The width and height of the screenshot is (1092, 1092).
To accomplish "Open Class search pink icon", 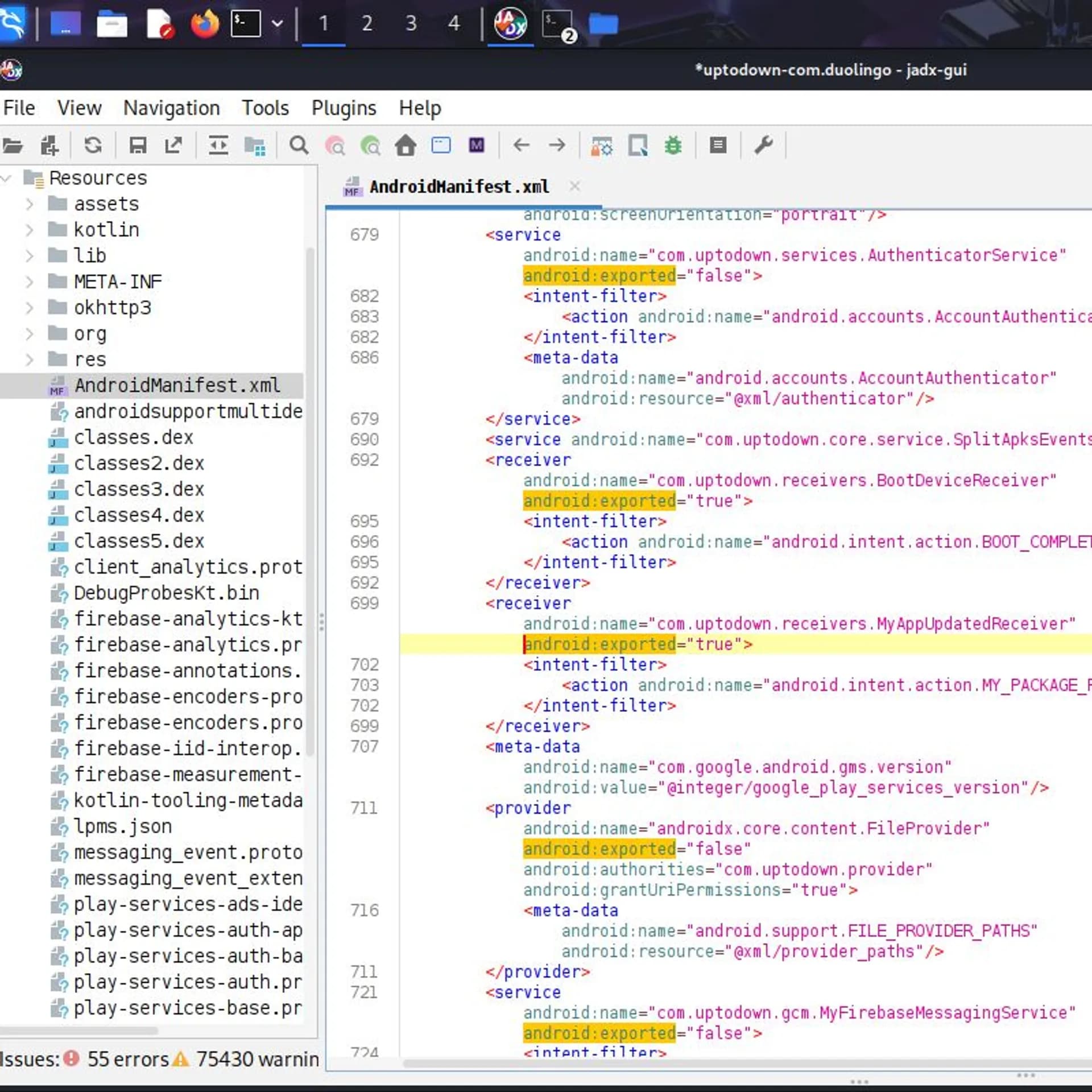I will tap(335, 146).
